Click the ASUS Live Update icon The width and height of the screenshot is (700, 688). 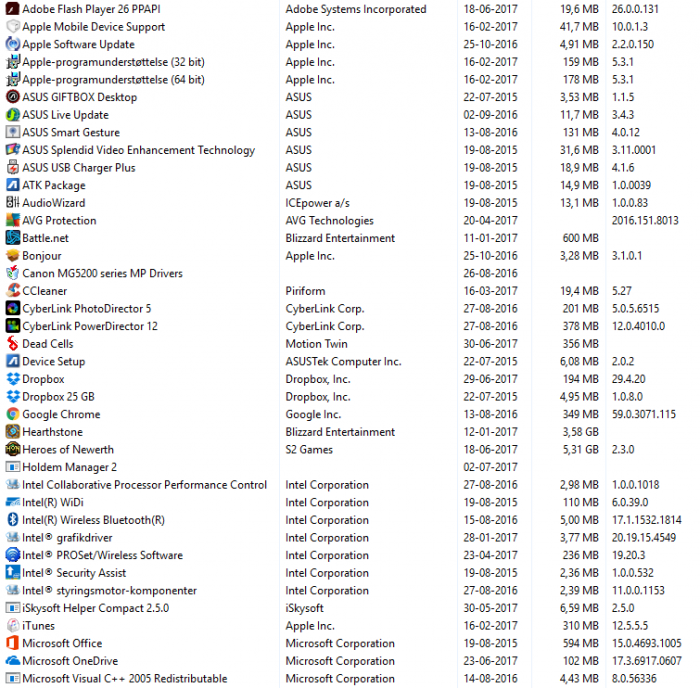tap(12, 114)
